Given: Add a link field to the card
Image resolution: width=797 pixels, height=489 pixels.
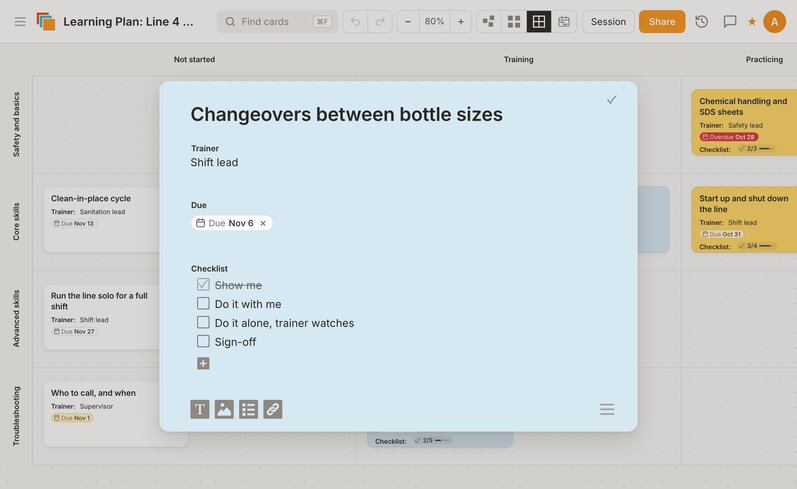Looking at the screenshot, I should point(273,409).
